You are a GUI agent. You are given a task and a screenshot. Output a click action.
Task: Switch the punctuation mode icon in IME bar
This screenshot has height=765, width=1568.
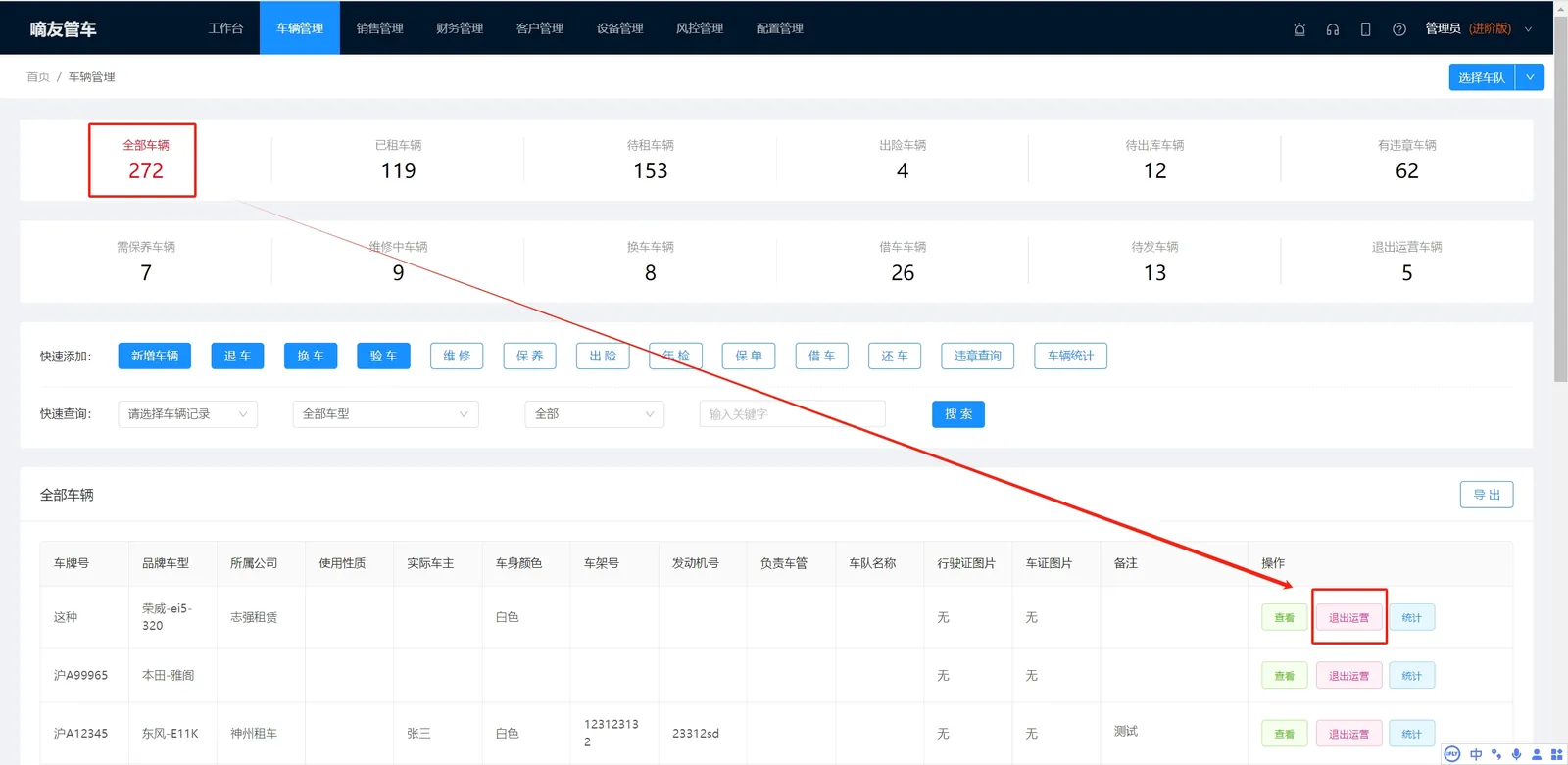tap(1496, 754)
